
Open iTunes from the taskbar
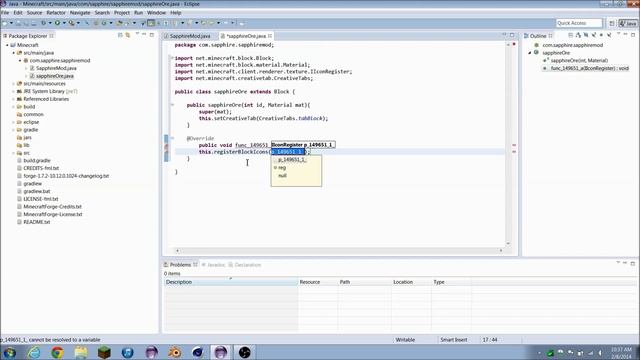coord(128,352)
